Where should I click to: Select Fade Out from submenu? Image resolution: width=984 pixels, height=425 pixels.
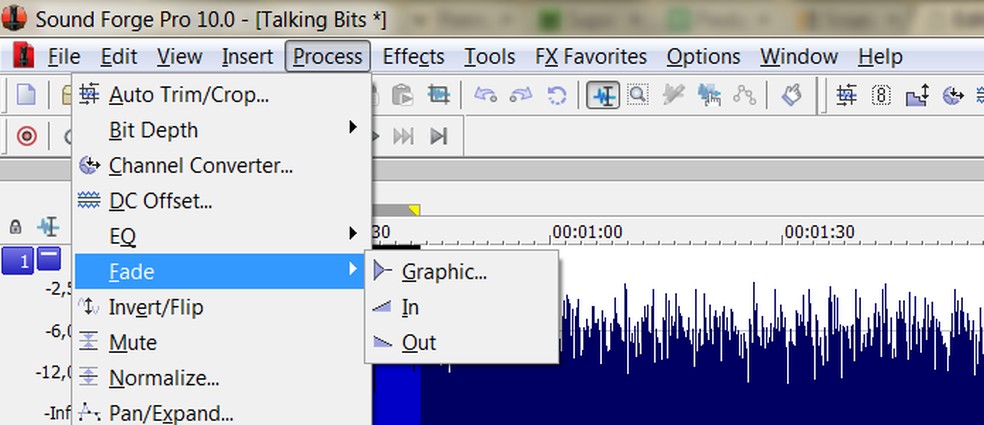point(461,342)
